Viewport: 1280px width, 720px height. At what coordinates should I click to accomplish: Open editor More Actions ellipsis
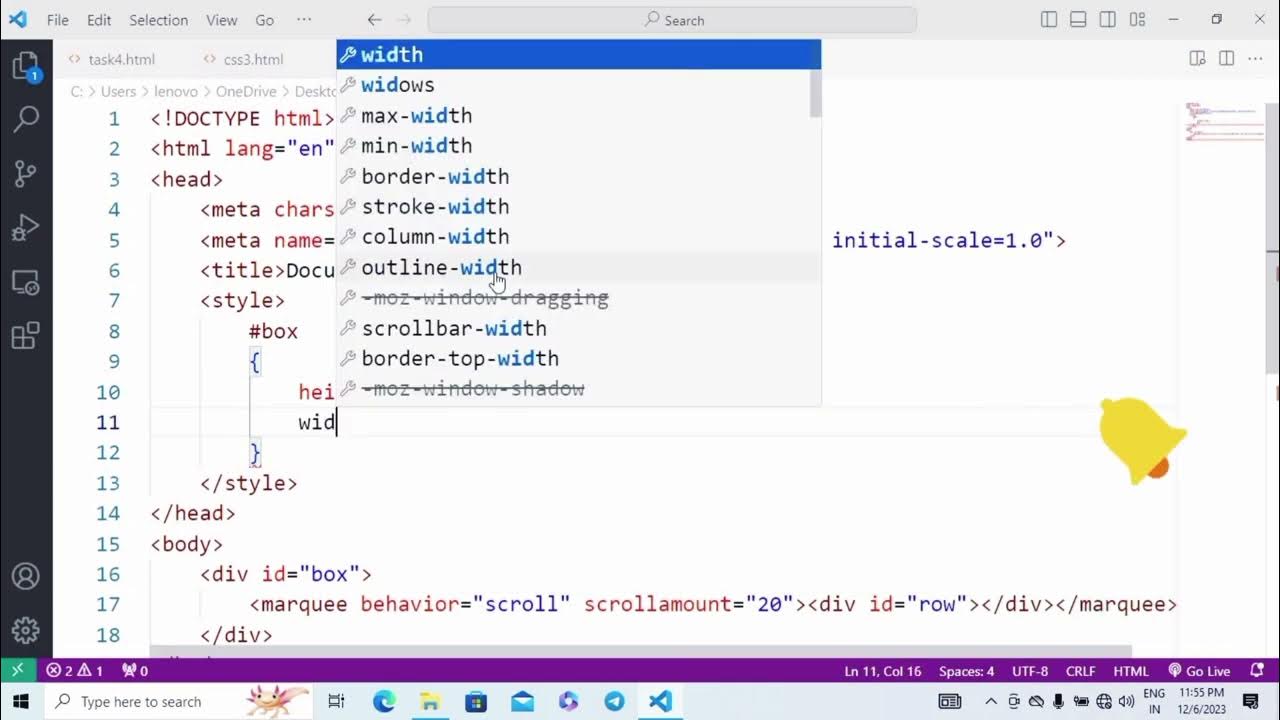pos(1256,59)
